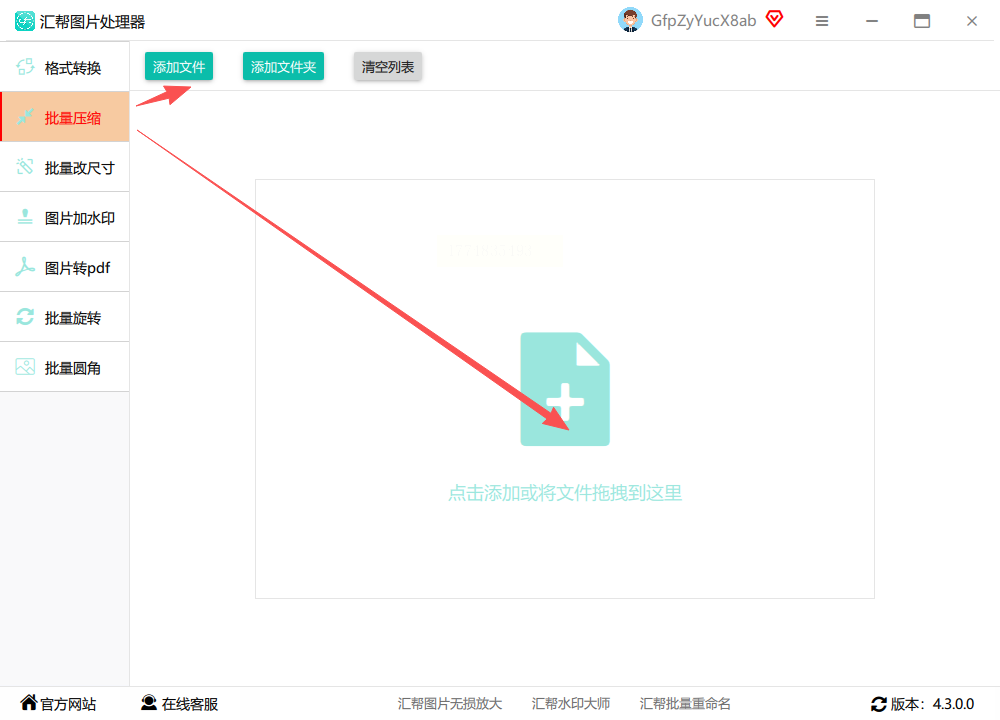Open the 批量改尺寸 section
This screenshot has height=720, width=1000.
(64, 167)
